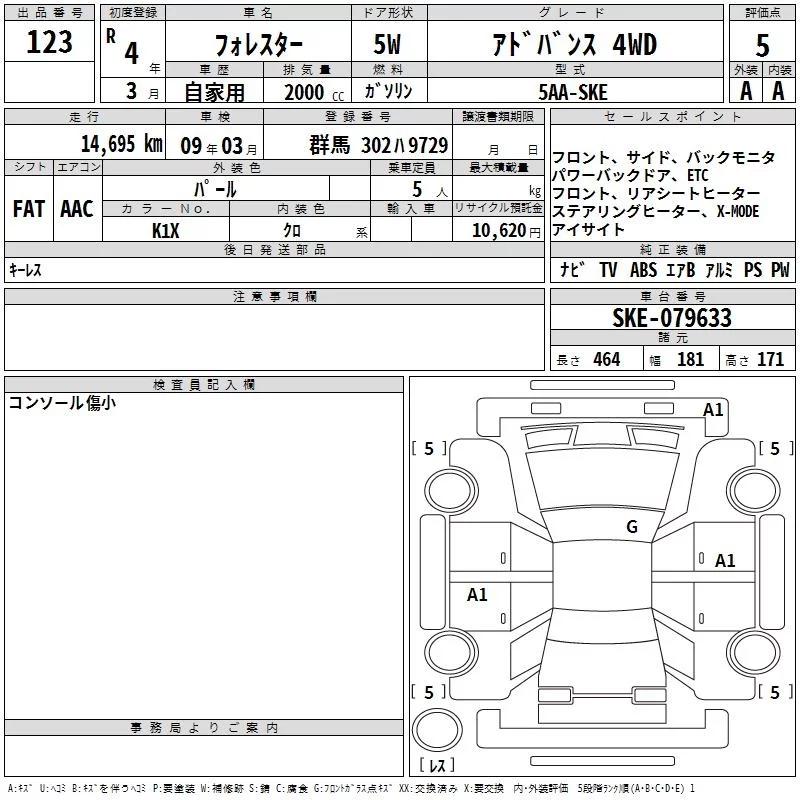The image size is (800, 800).
Task: Select the sales point "フロント、サイド、バックモニタ"
Action: pyautogui.click(x=664, y=157)
